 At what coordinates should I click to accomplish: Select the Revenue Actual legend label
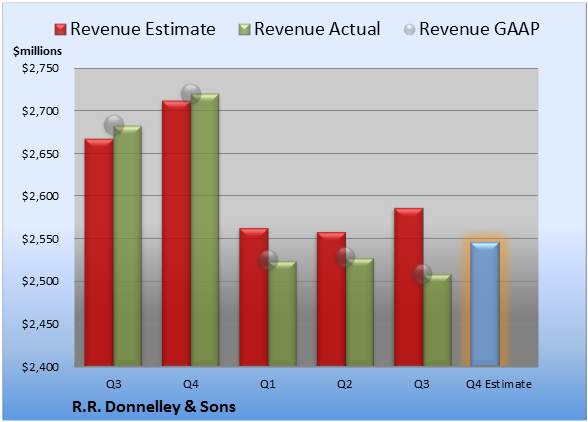click(x=317, y=29)
